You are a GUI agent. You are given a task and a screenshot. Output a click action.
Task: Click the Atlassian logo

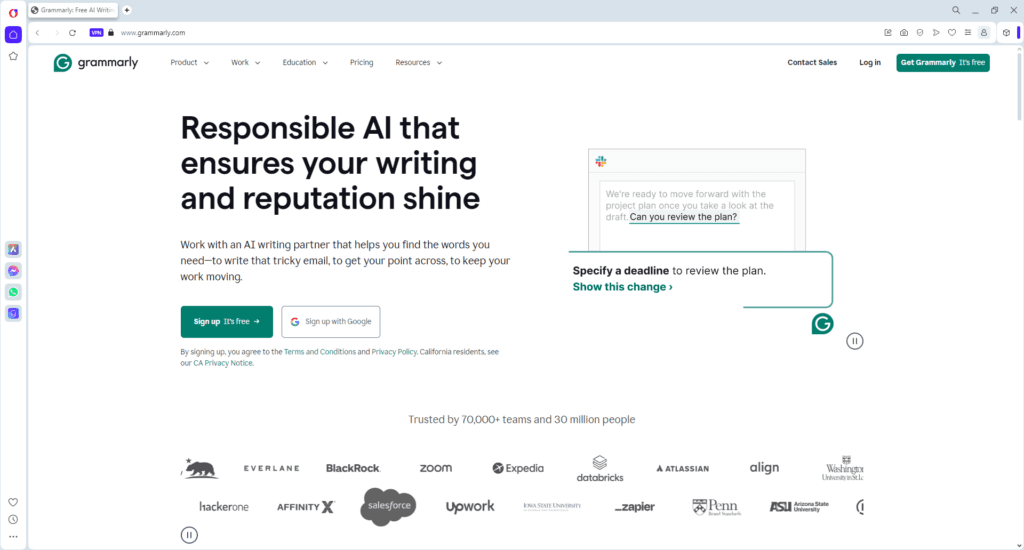(x=682, y=468)
